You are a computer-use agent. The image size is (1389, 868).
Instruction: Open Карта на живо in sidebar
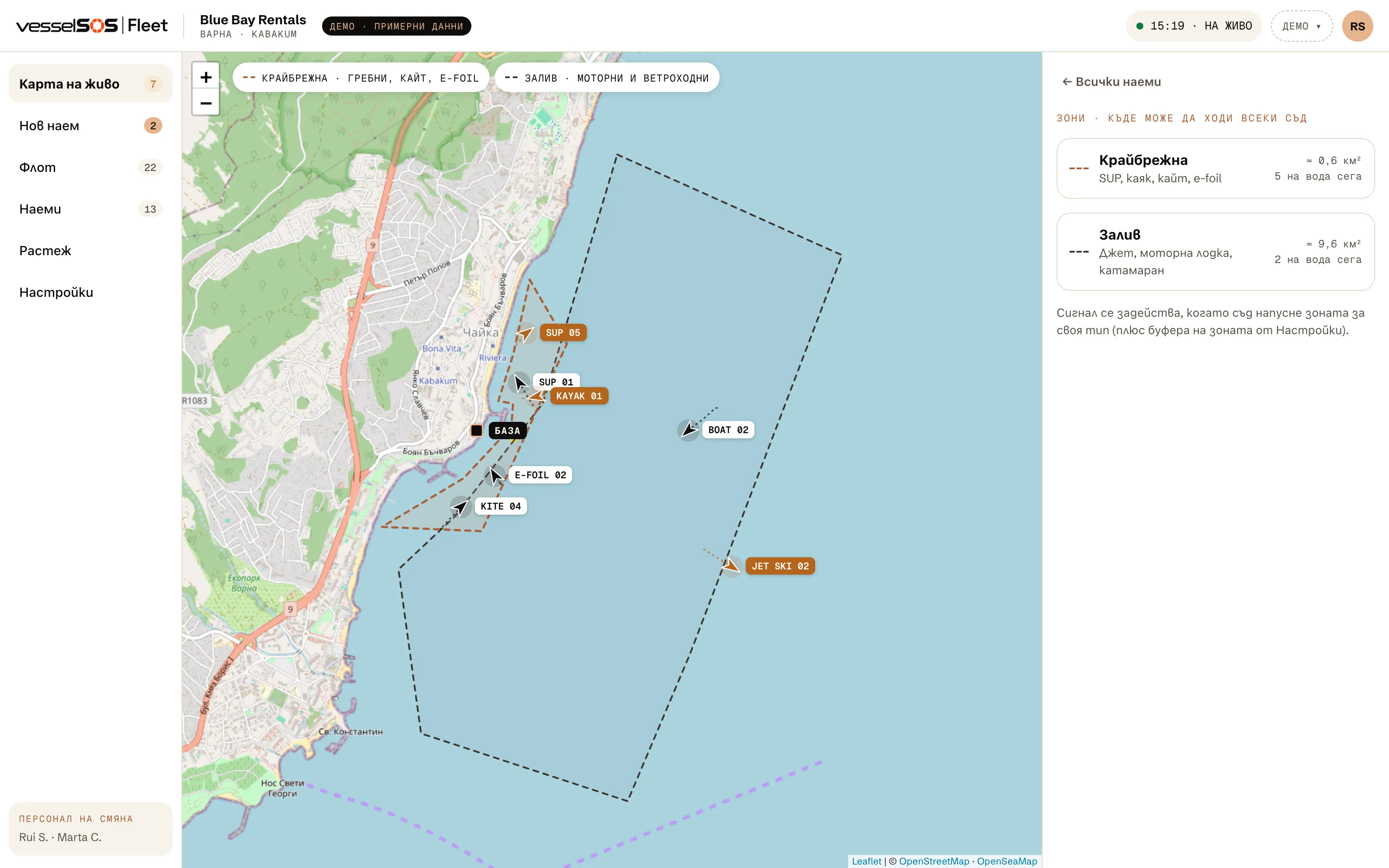[x=91, y=84]
